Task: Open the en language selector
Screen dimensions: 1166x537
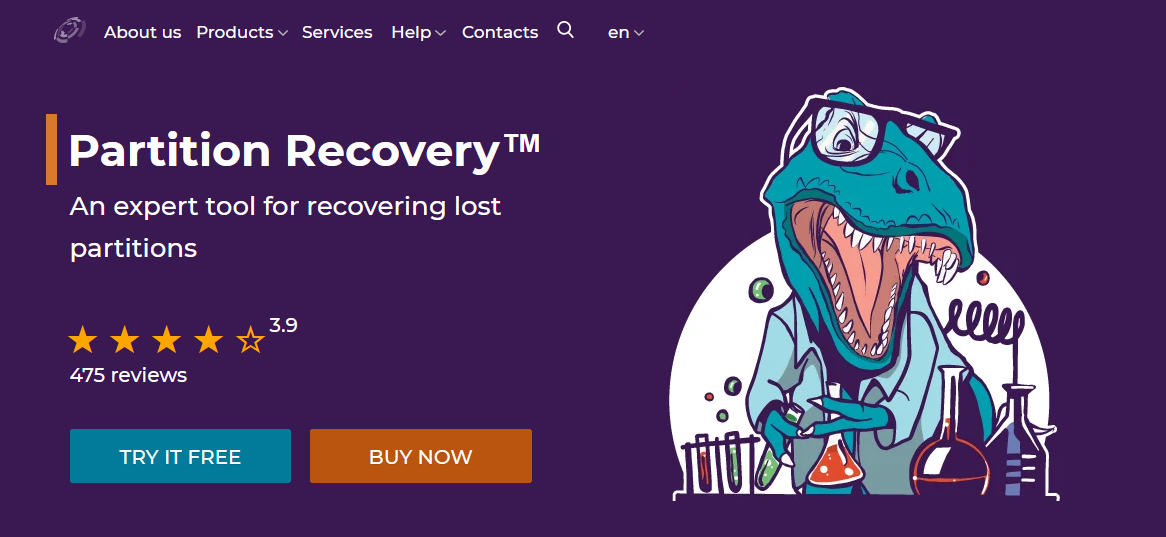Action: point(625,32)
